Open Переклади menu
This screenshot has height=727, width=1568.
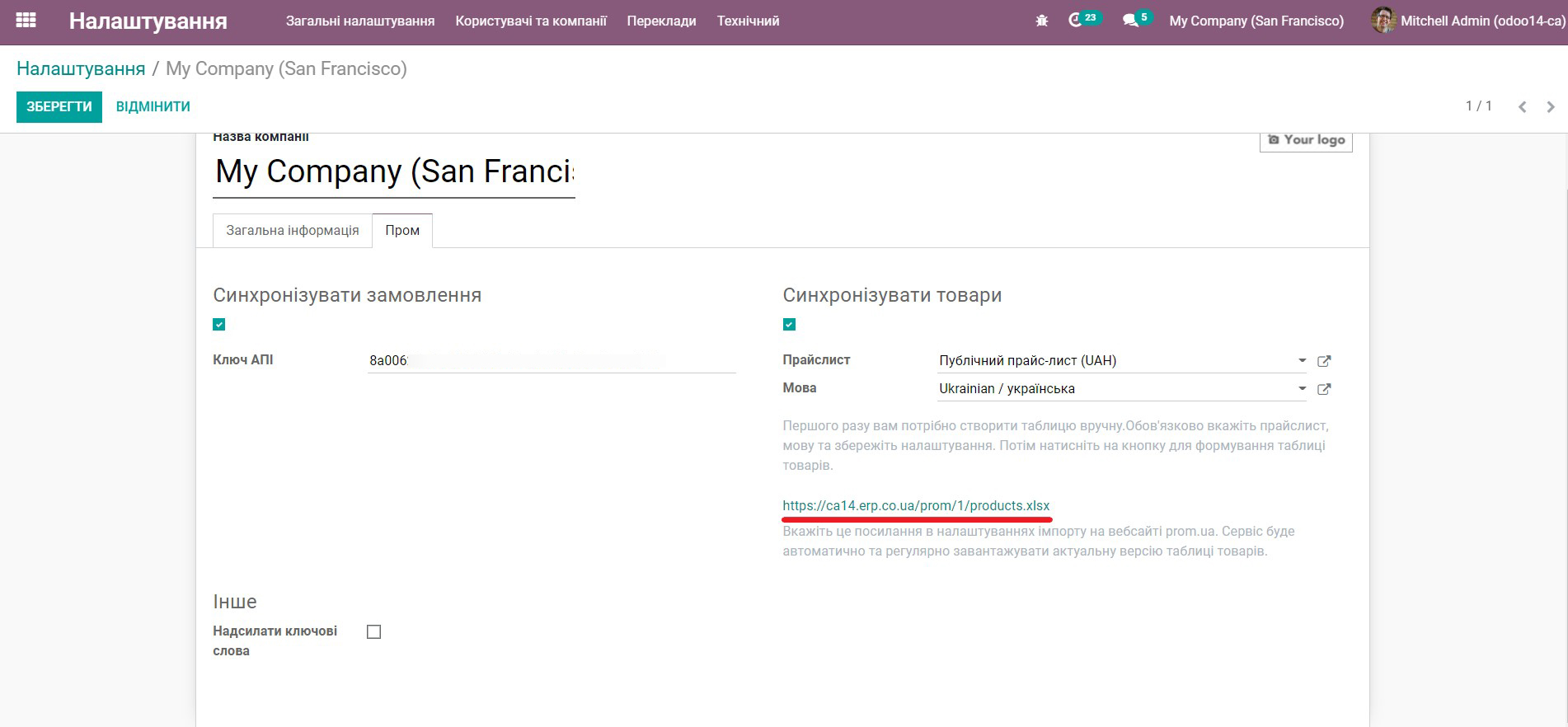click(x=661, y=21)
